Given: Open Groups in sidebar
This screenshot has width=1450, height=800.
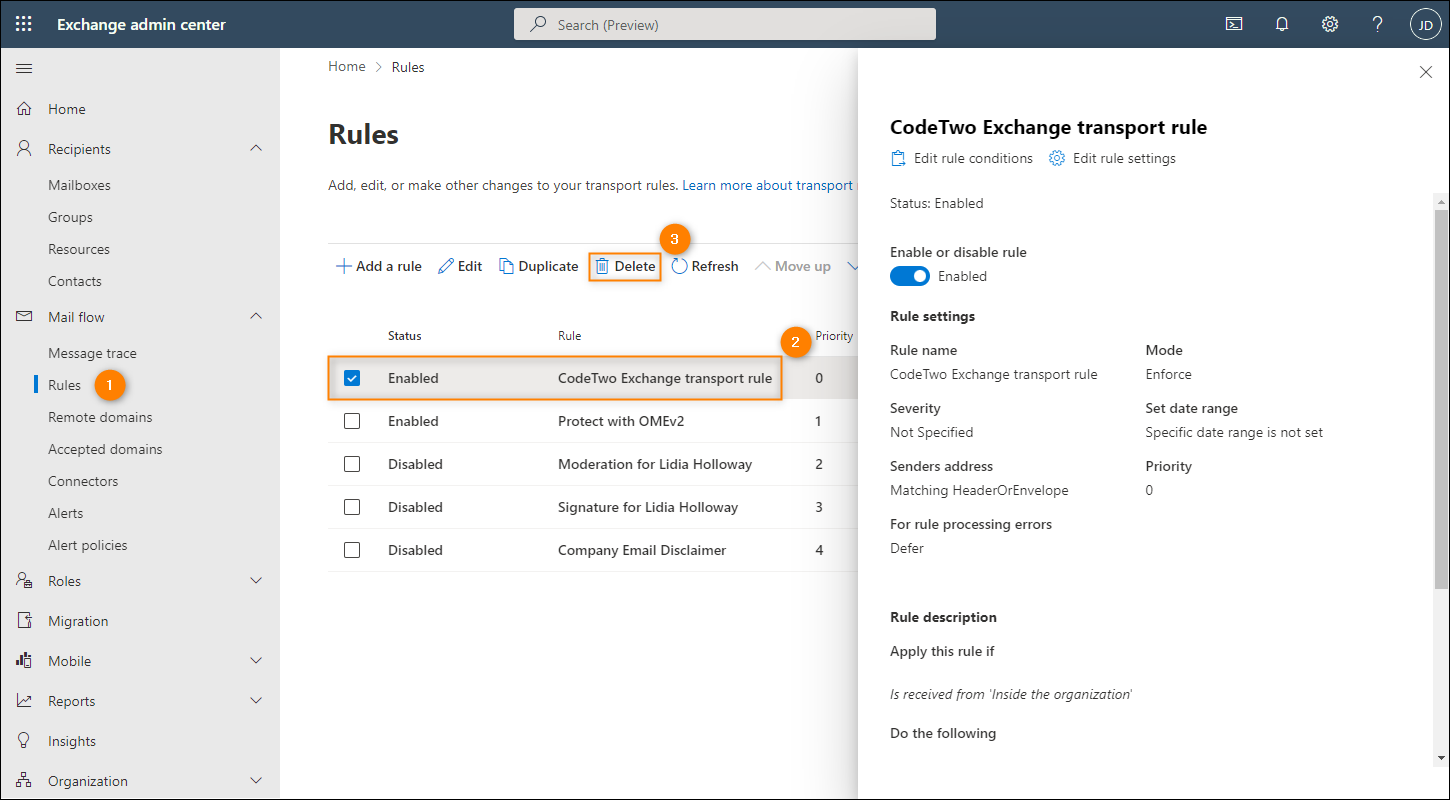Looking at the screenshot, I should (70, 217).
